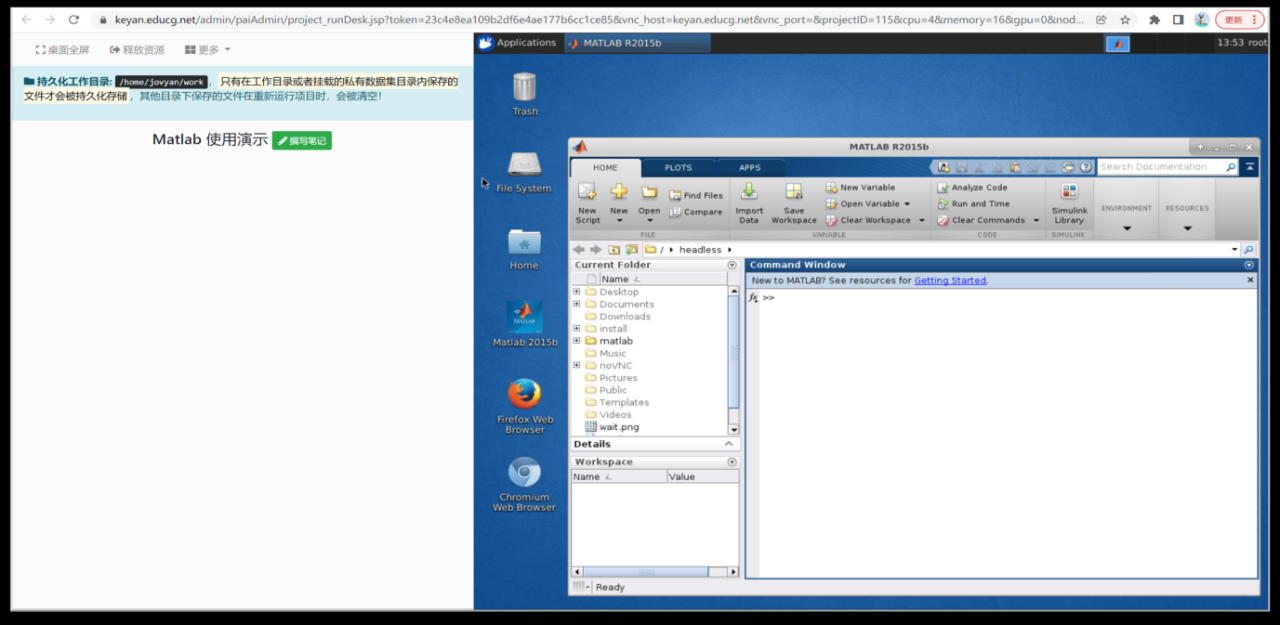Click the MATLAB help question mark icon

(x=1086, y=167)
